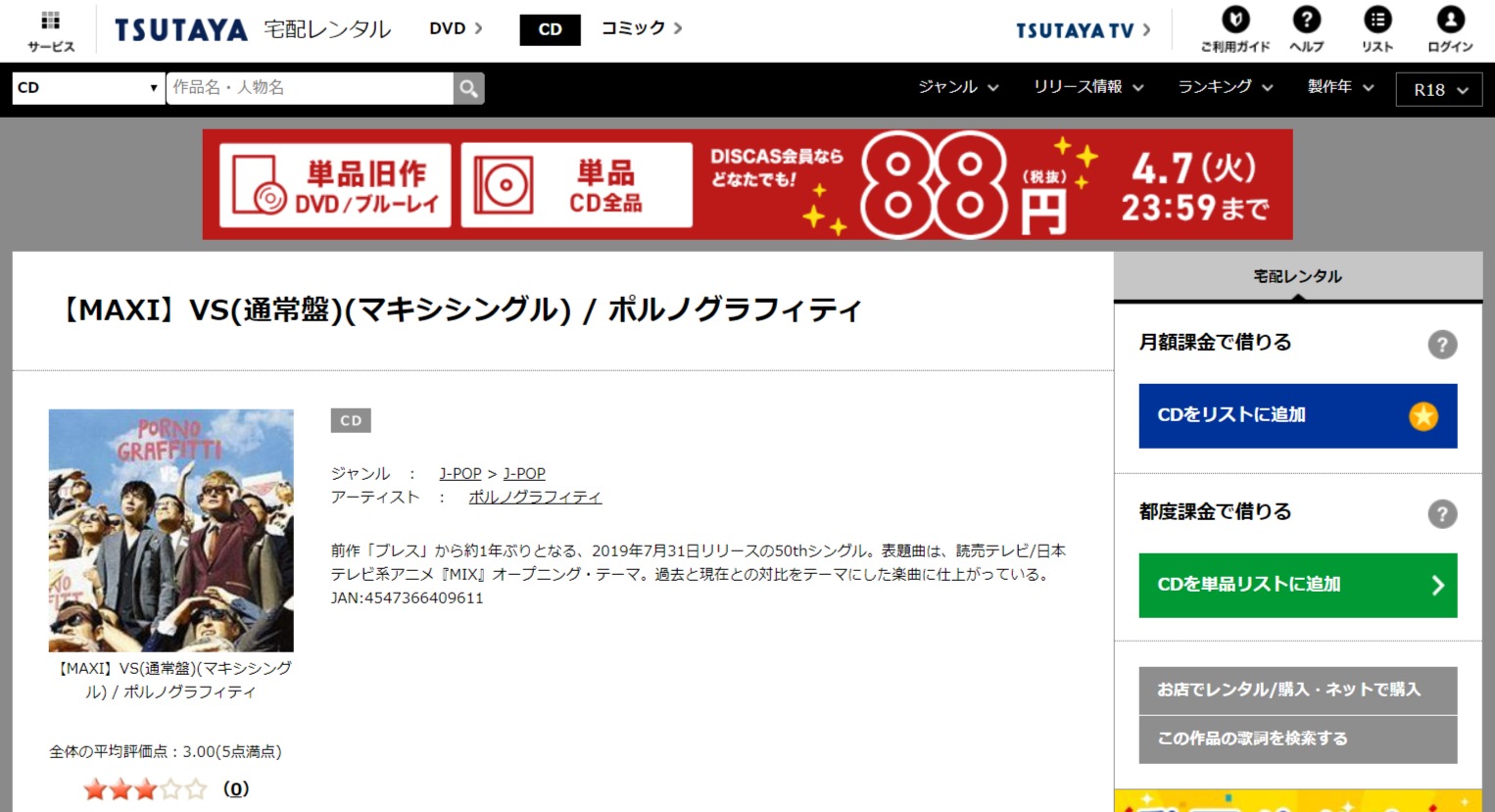Click the 【MAXI】VS(通常盤) page title

pyautogui.click(x=458, y=310)
